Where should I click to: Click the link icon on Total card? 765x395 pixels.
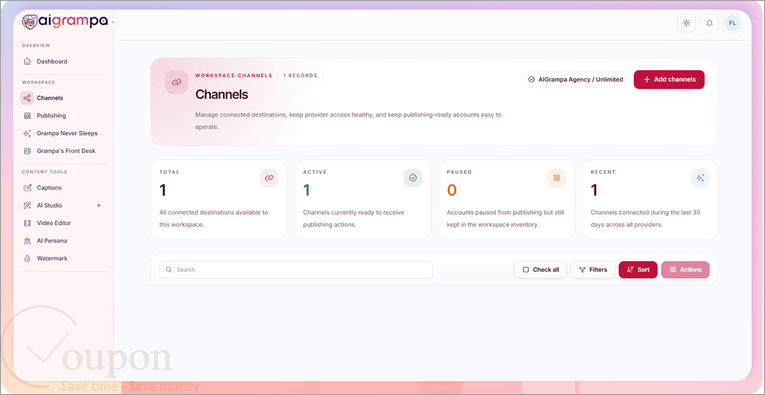coord(269,178)
